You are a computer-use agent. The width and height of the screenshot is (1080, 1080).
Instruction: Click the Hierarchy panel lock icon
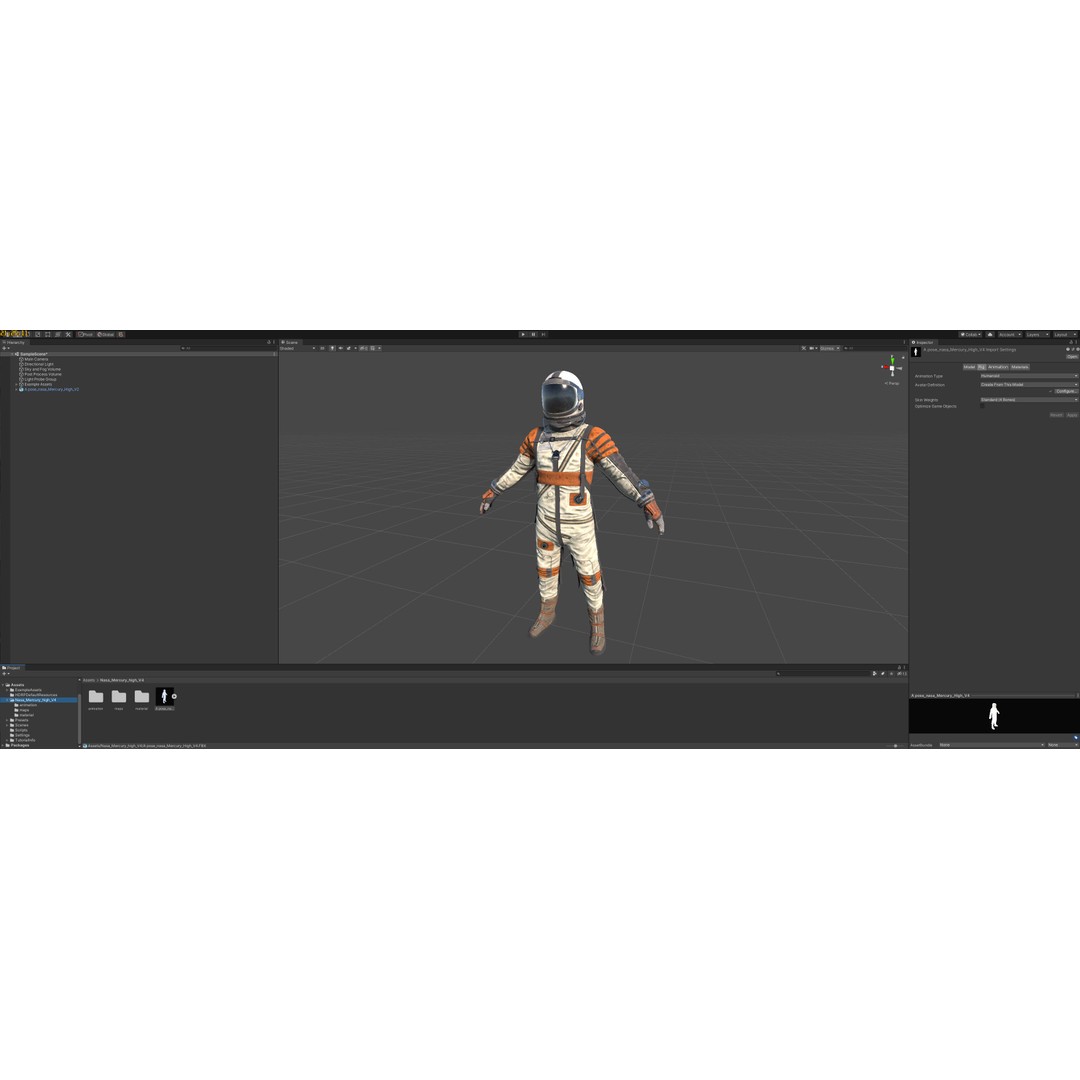pyautogui.click(x=269, y=342)
